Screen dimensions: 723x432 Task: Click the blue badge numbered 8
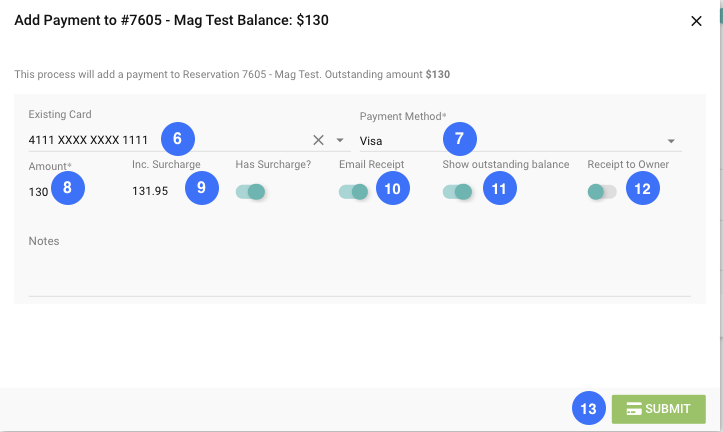(67, 189)
